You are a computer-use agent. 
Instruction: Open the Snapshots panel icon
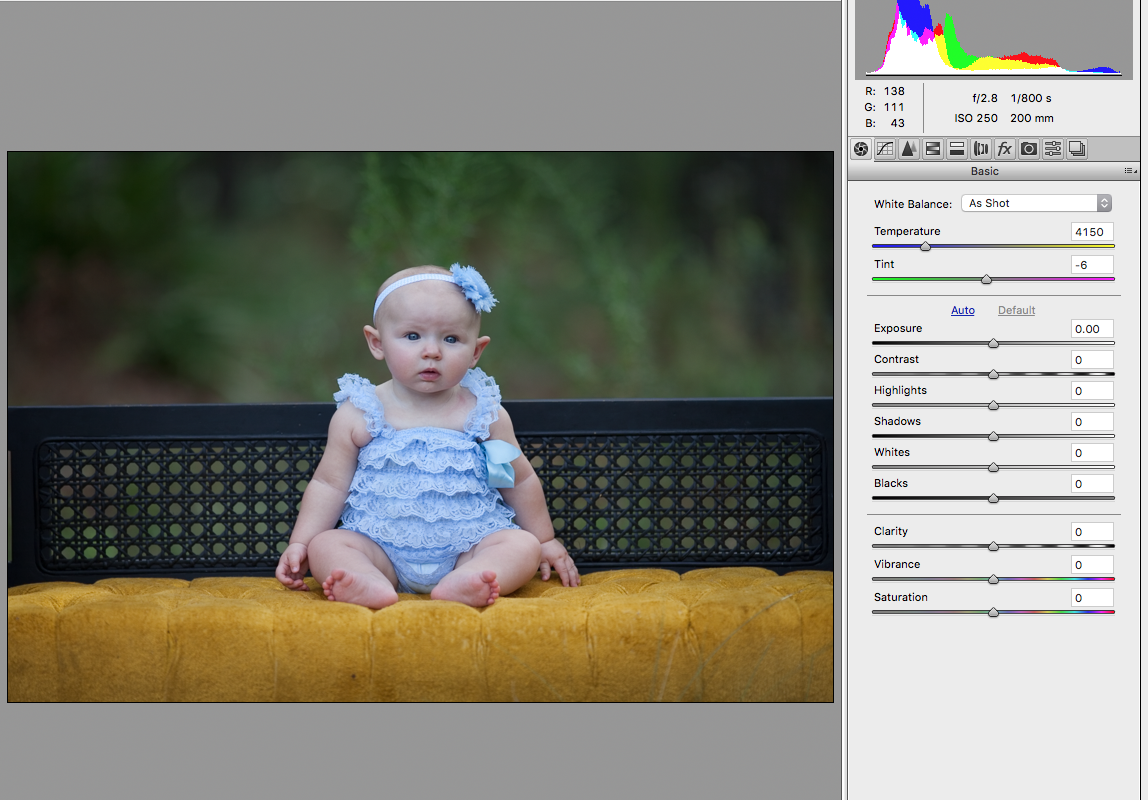pyautogui.click(x=1077, y=149)
